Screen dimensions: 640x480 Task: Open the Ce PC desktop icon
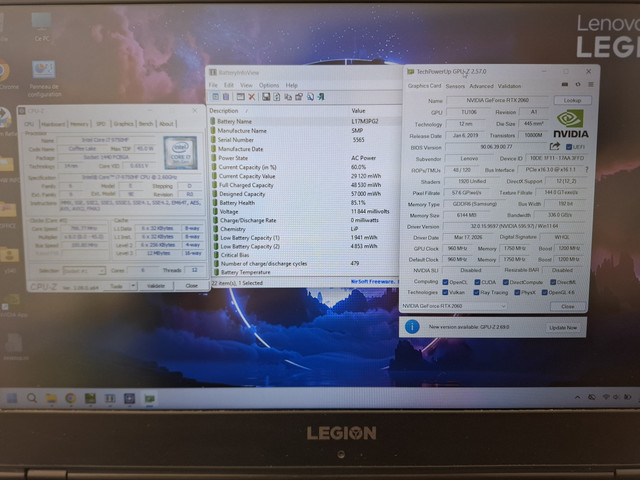click(x=42, y=27)
